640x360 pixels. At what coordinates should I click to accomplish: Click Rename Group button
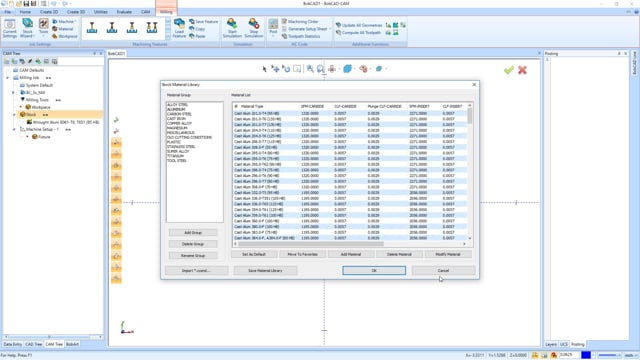[x=193, y=256]
